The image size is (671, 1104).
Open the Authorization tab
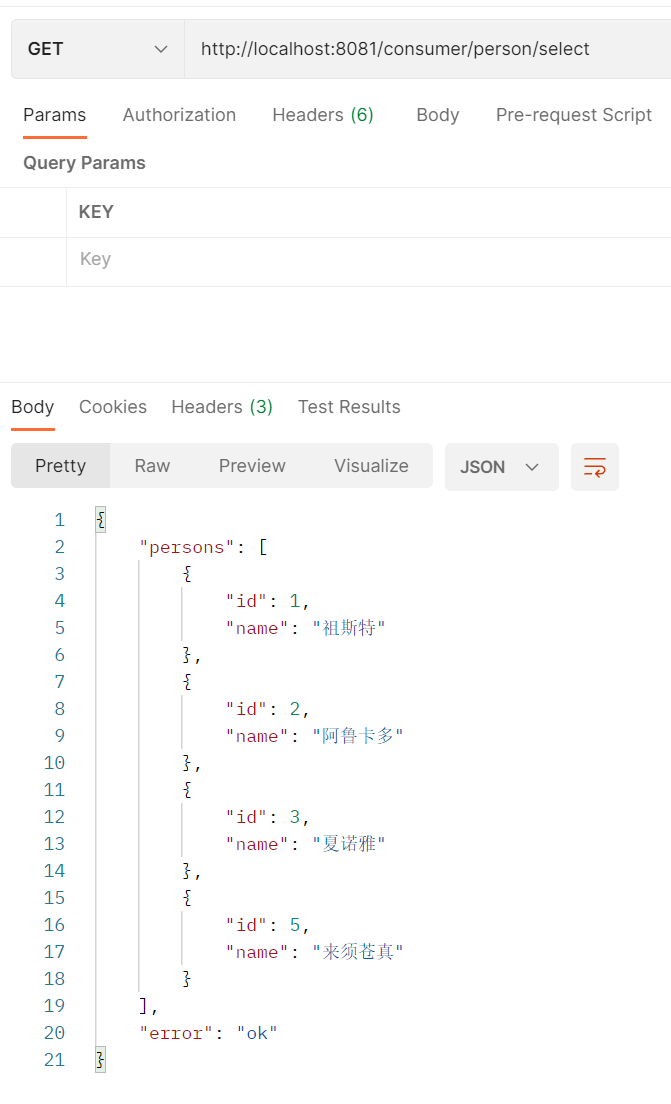[x=179, y=115]
